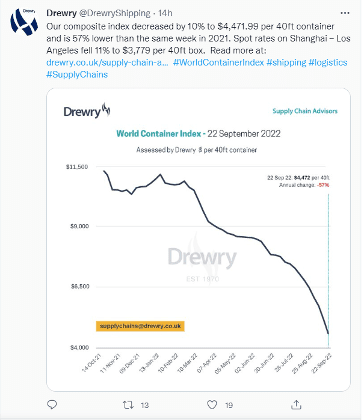Click the Drewry logo inside the chart
This screenshot has height=420, width=362.
point(87,111)
